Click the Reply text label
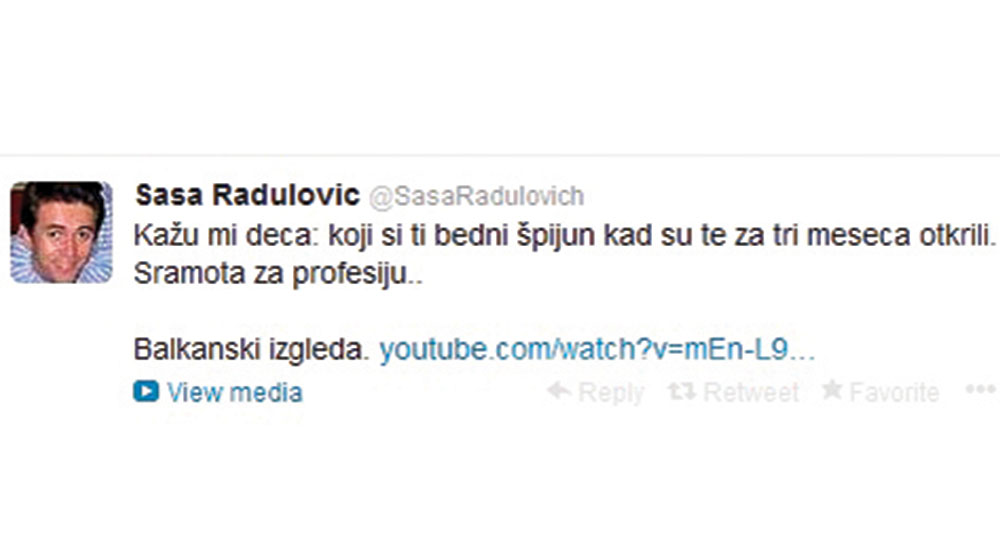This screenshot has width=1000, height=560. (611, 393)
